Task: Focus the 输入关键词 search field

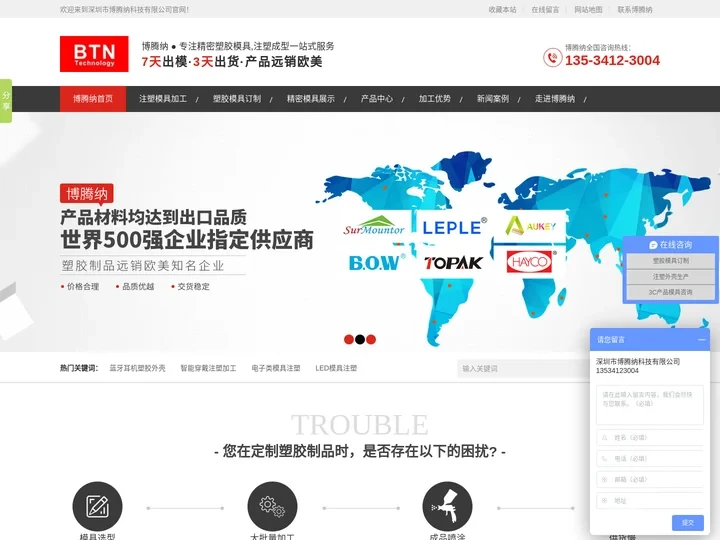Action: [x=523, y=368]
